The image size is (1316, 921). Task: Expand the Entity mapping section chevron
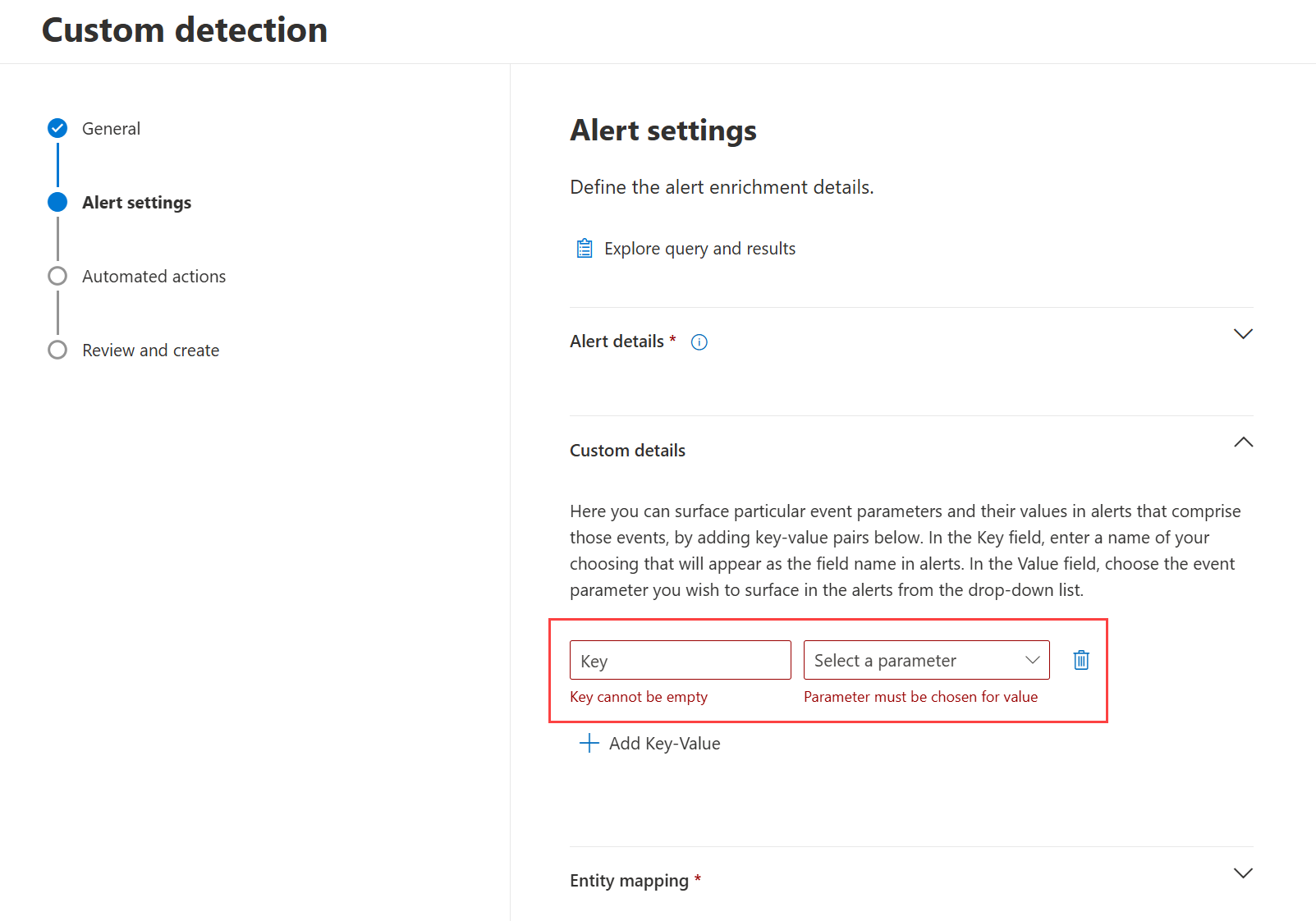coord(1243,873)
